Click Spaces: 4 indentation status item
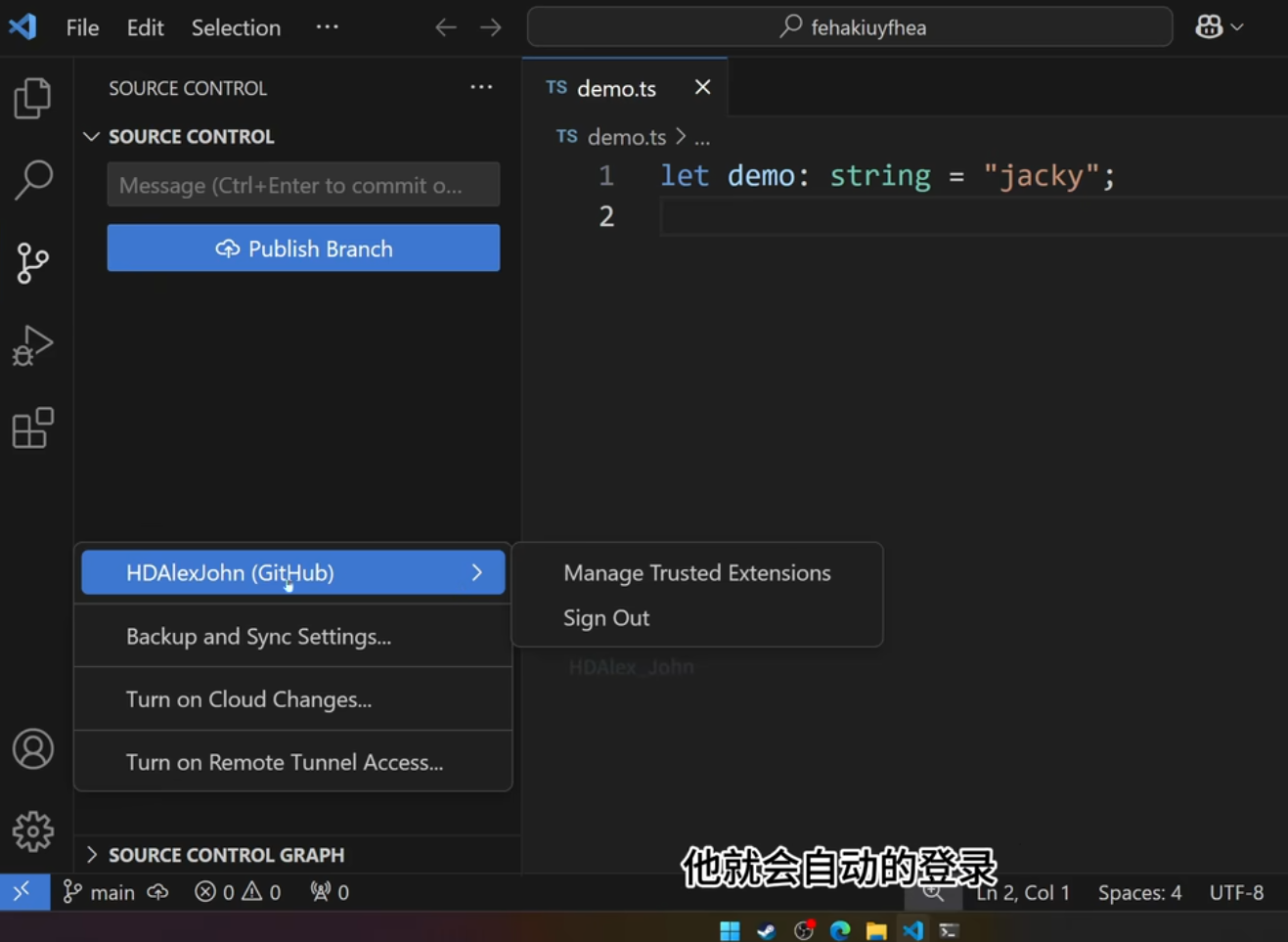Image resolution: width=1288 pixels, height=942 pixels. point(1139,892)
